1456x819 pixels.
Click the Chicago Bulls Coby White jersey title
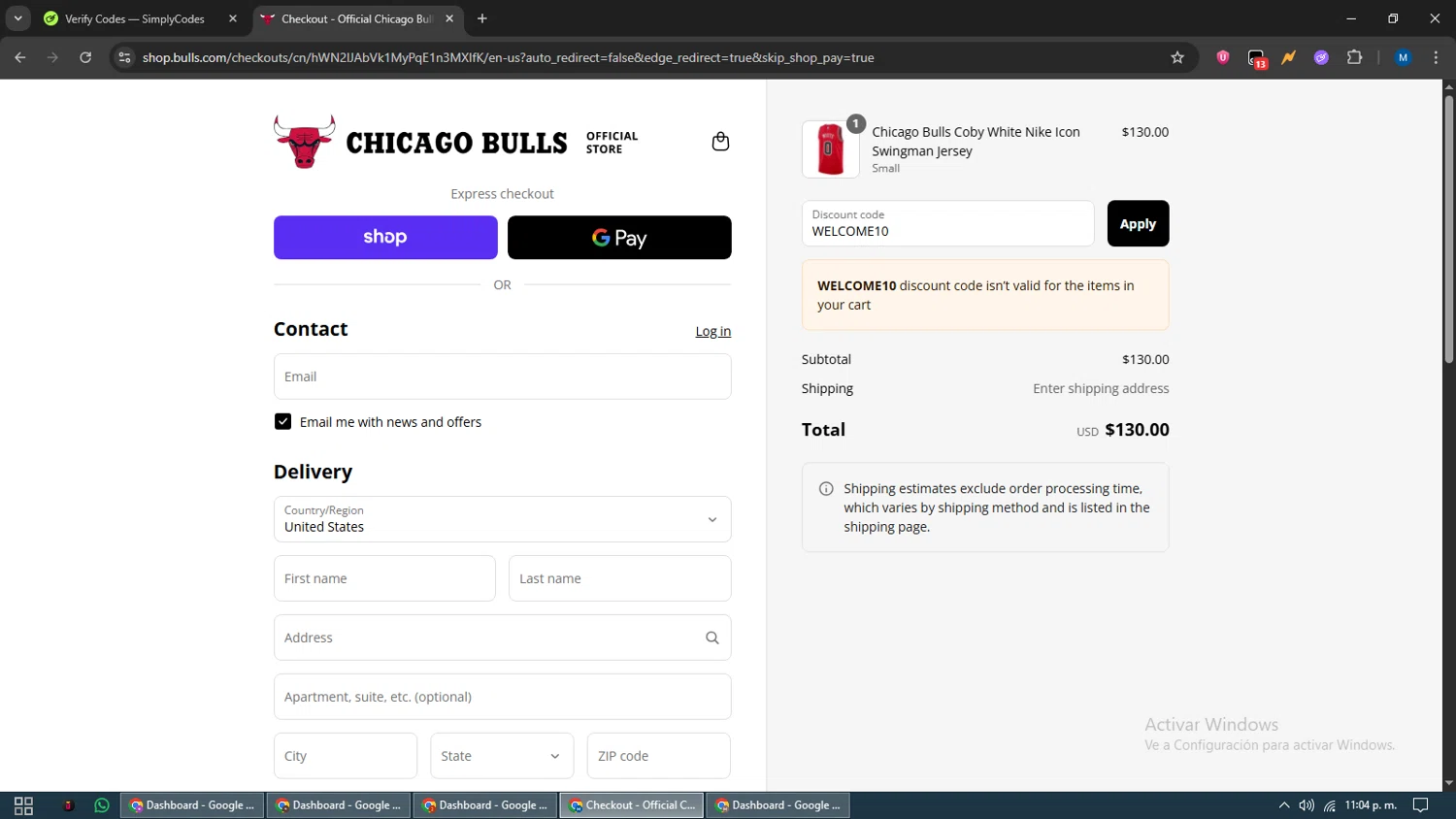click(976, 142)
